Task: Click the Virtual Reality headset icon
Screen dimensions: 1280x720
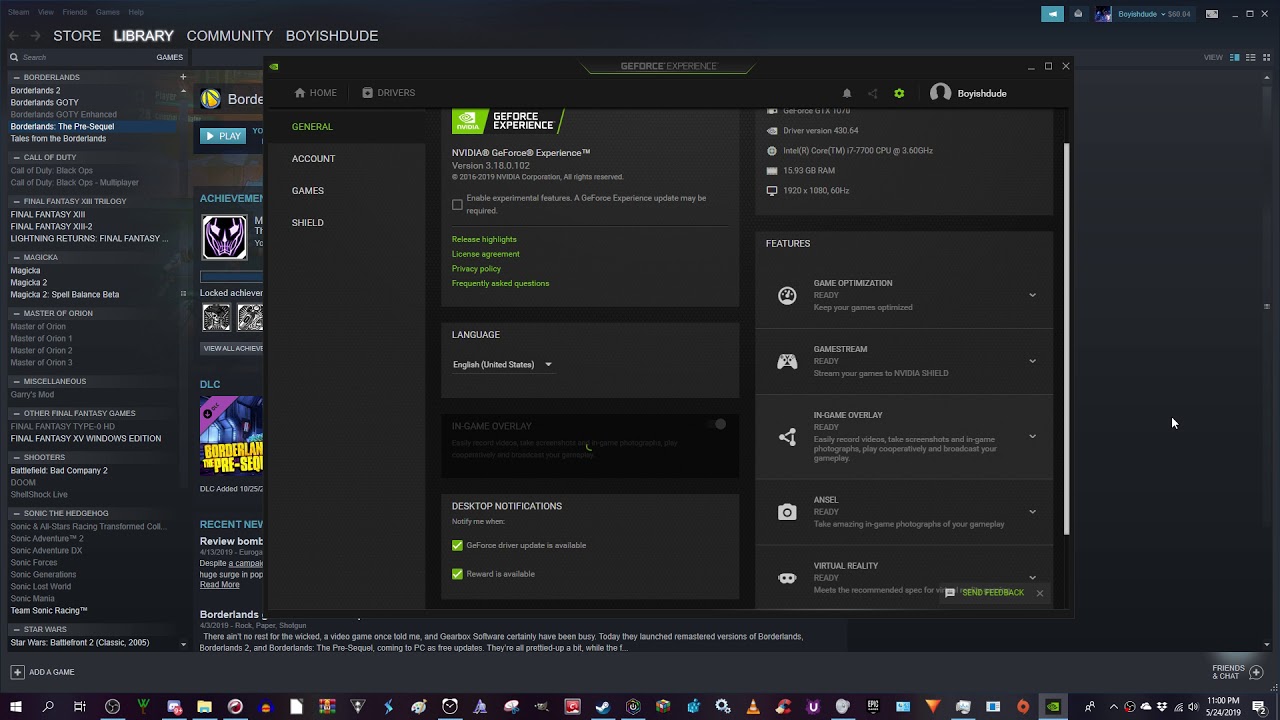Action: [x=787, y=578]
